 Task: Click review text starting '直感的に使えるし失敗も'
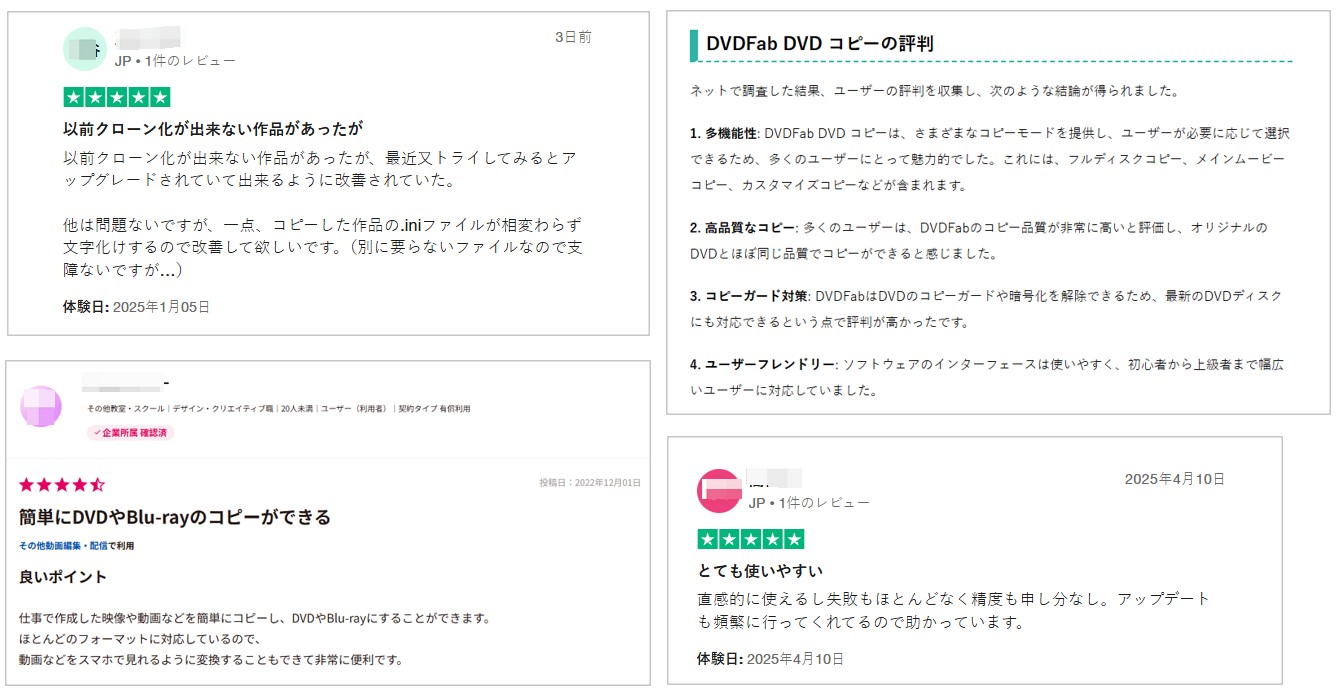click(953, 610)
